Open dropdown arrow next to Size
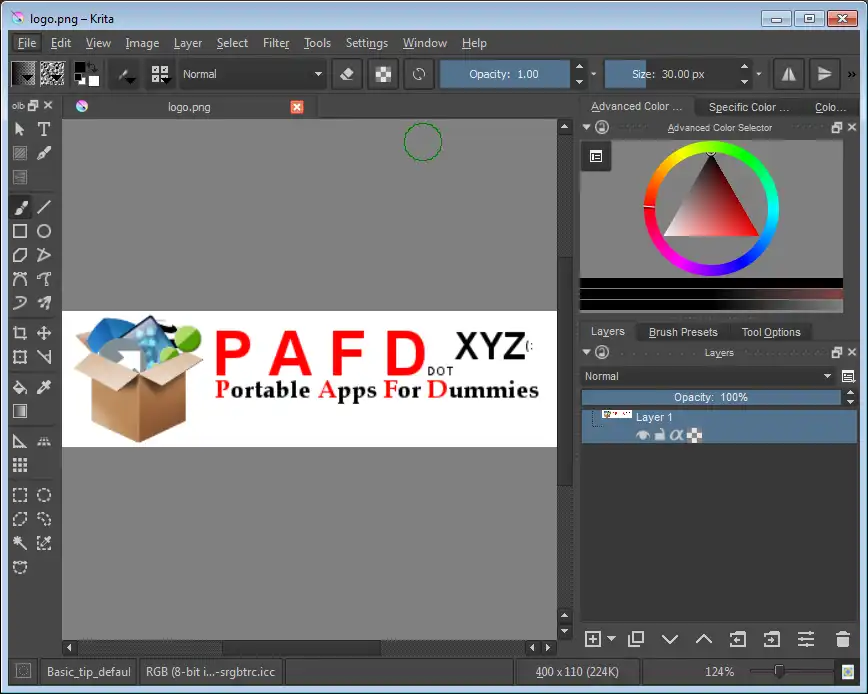Screen dimensions: 868x694 [759, 74]
